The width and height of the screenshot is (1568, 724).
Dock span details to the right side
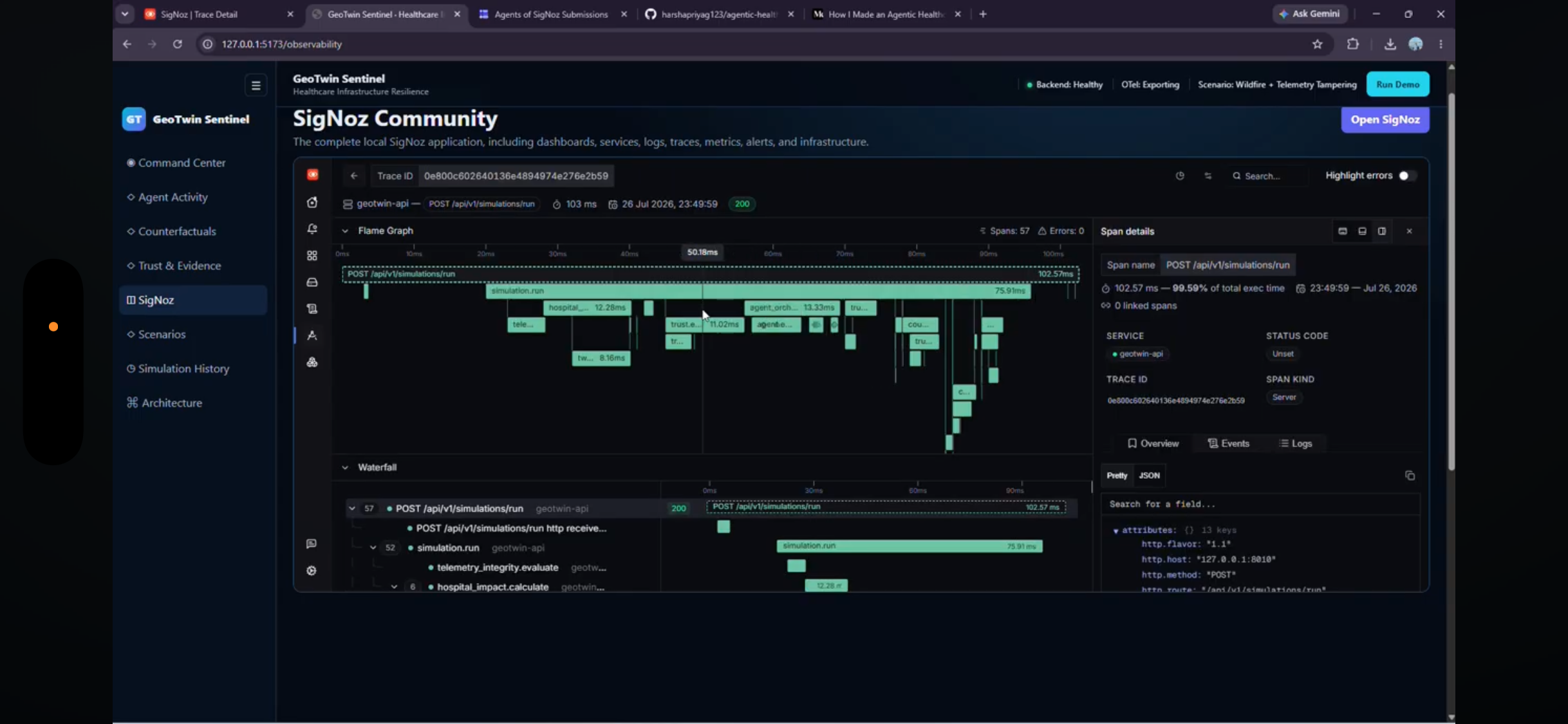[x=1382, y=231]
